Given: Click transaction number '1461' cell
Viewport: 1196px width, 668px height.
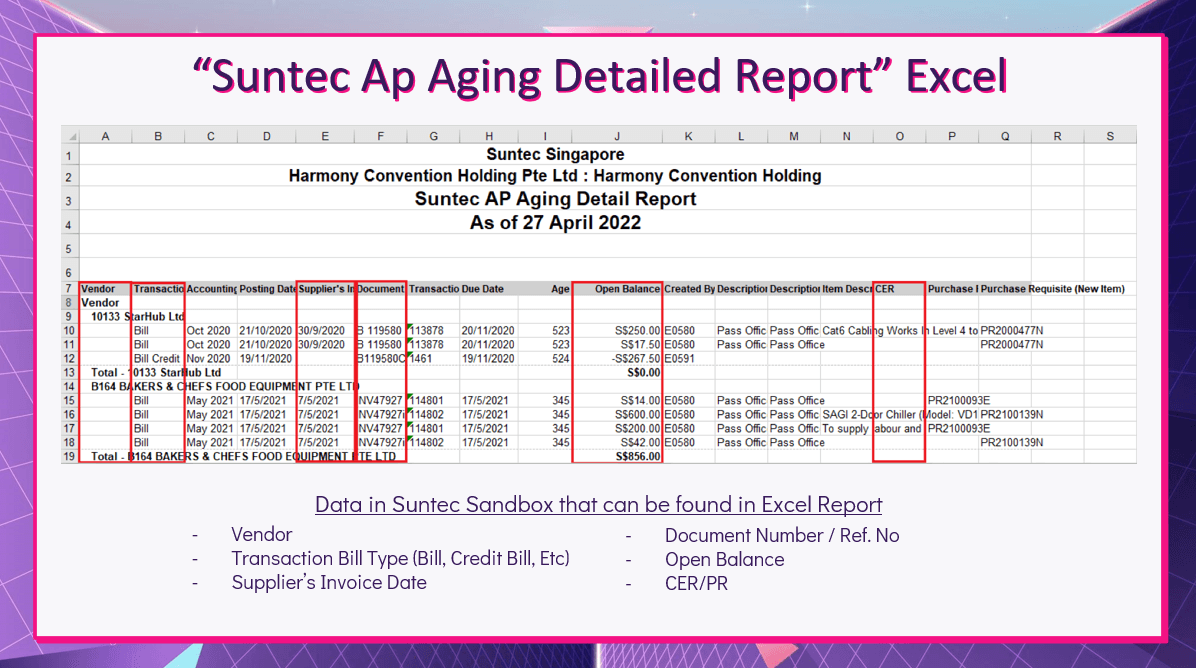Looking at the screenshot, I should click(x=422, y=358).
